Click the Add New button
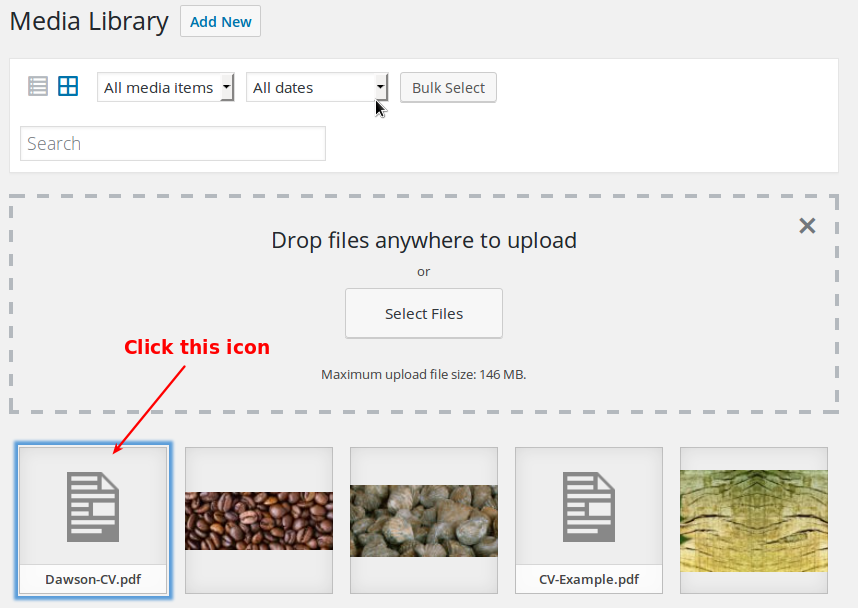This screenshot has height=608, width=859. (x=220, y=21)
